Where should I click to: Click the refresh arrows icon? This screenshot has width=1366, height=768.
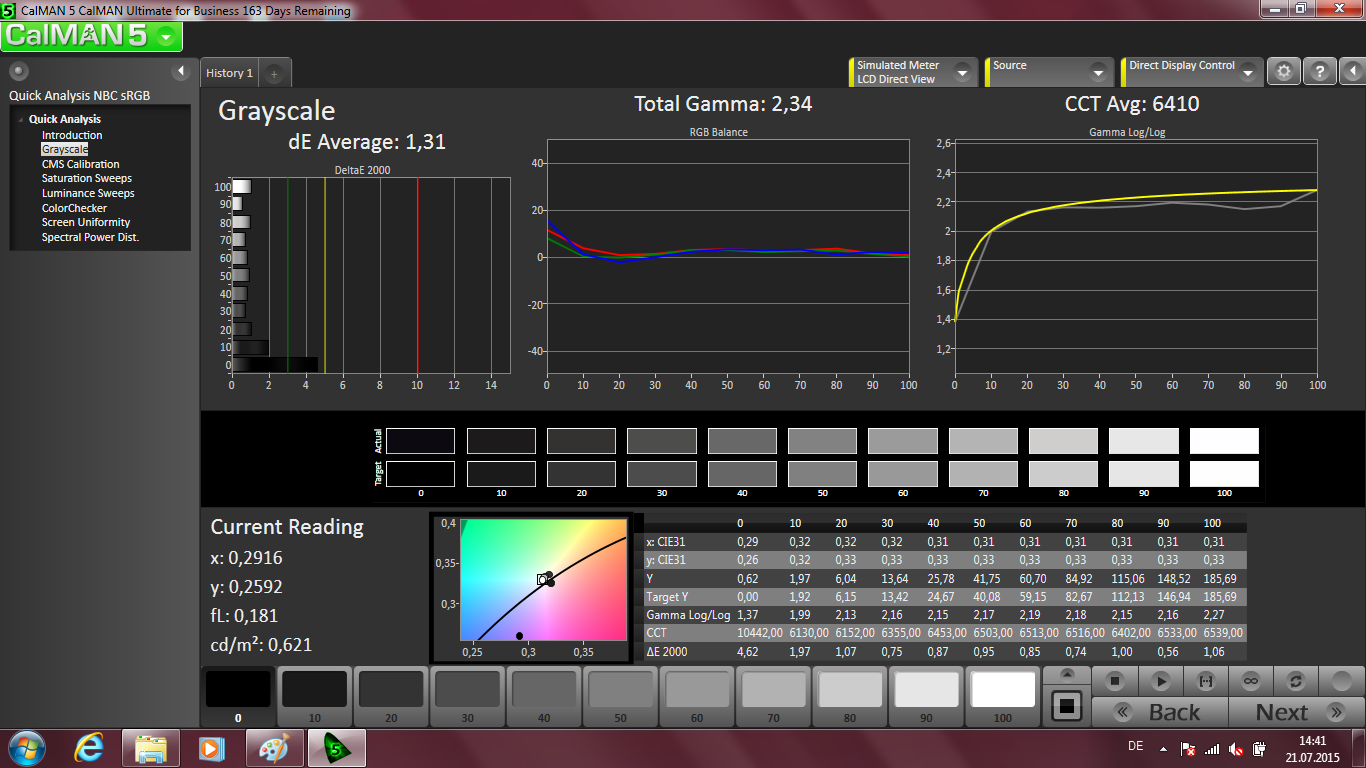point(1295,681)
